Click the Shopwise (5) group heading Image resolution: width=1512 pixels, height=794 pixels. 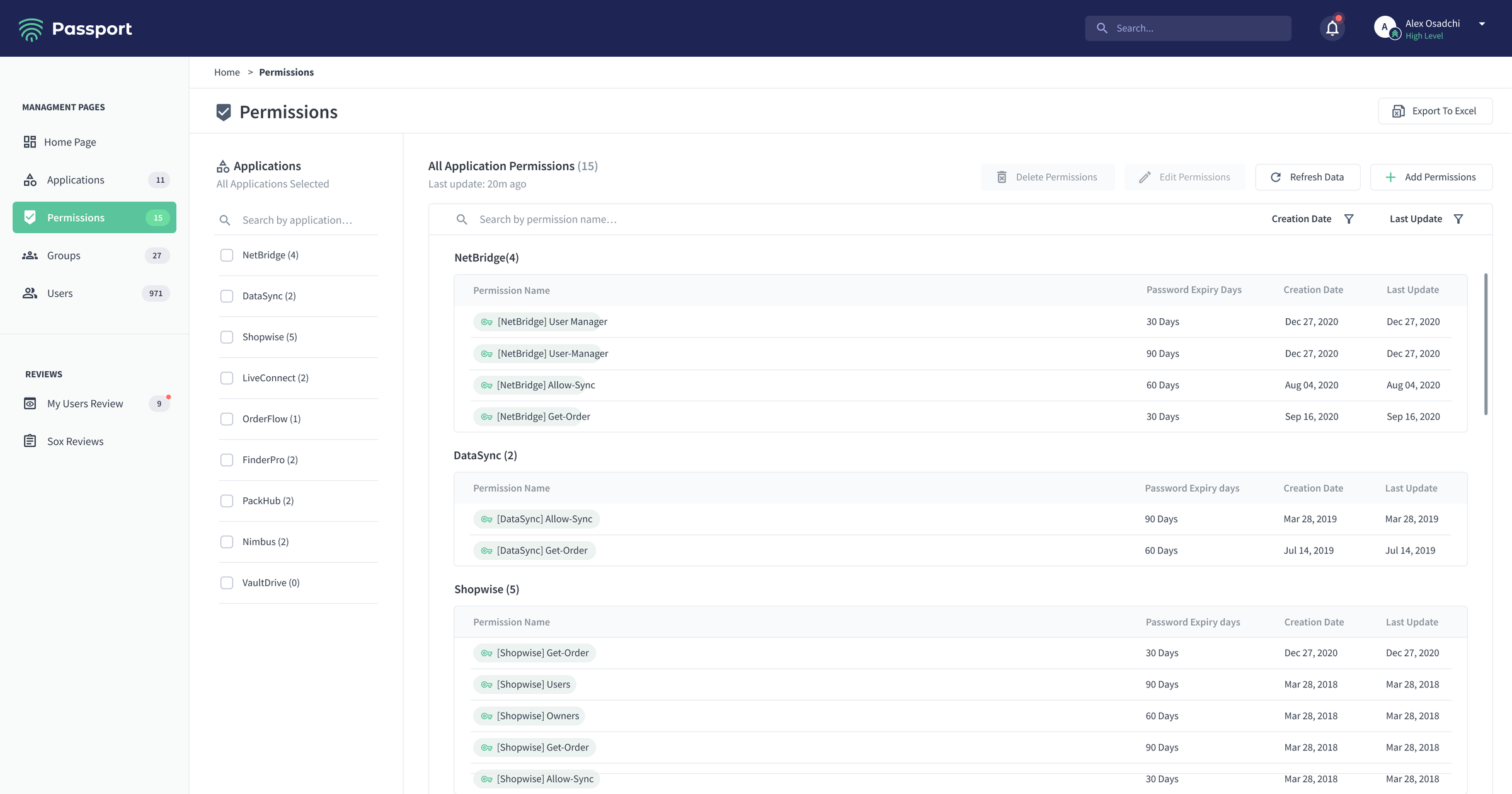click(x=486, y=589)
